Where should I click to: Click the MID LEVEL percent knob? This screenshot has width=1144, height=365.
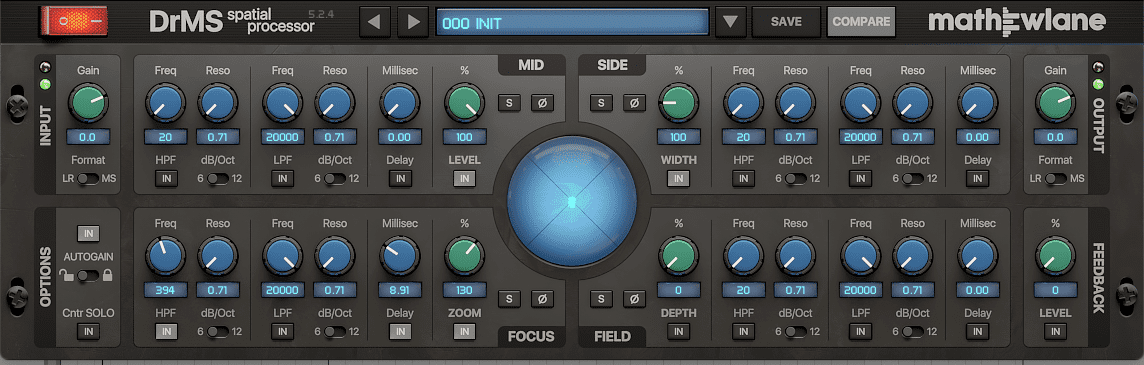[x=465, y=103]
